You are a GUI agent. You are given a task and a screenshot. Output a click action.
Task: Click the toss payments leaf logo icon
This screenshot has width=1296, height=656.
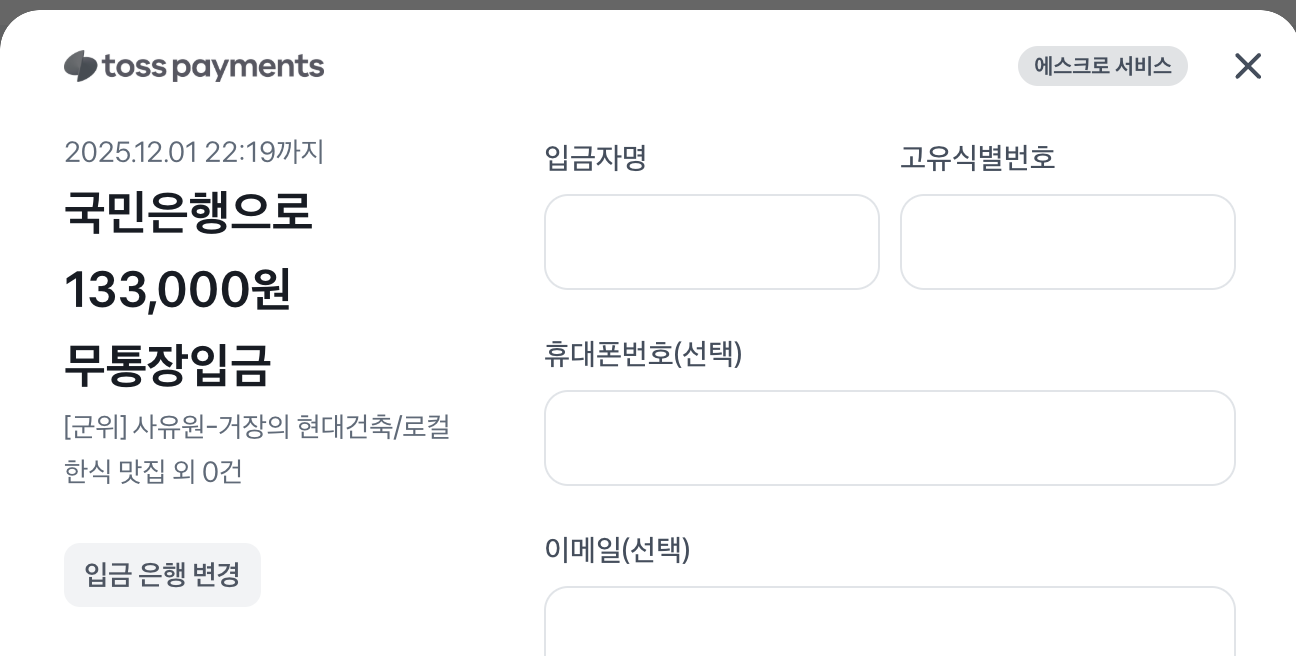tap(81, 67)
